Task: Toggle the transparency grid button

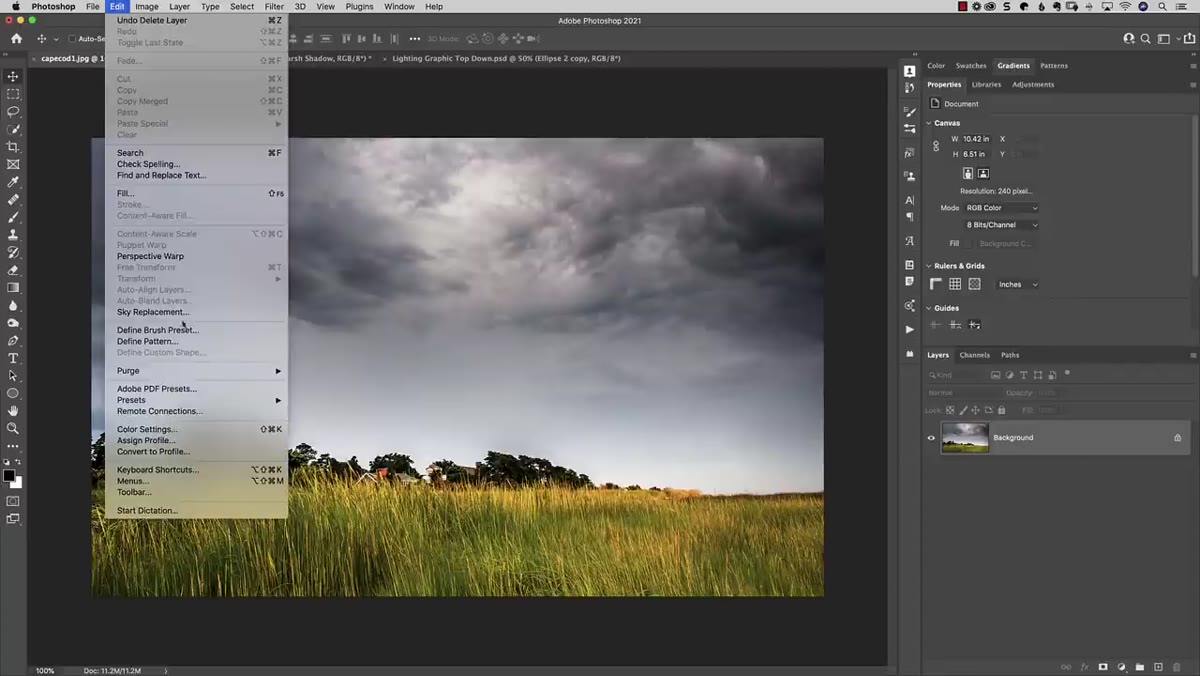Action: pyautogui.click(x=974, y=284)
